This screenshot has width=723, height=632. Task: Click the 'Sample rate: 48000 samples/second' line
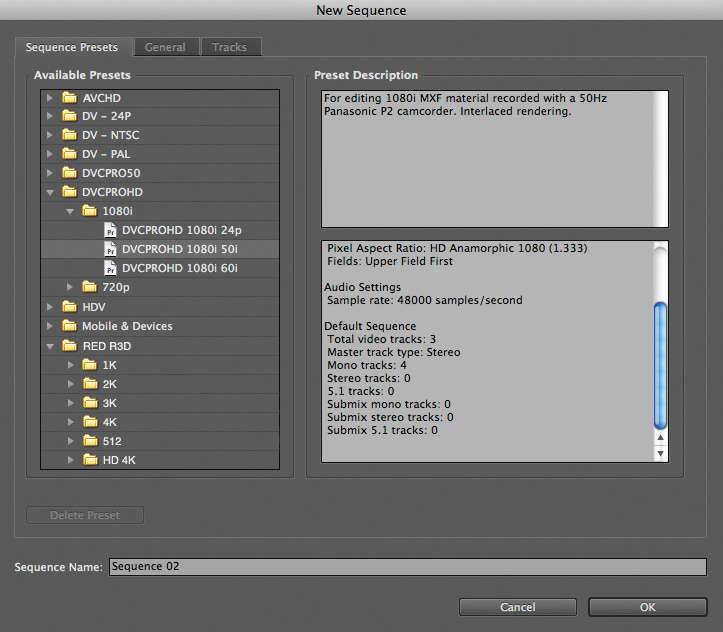tap(425, 300)
